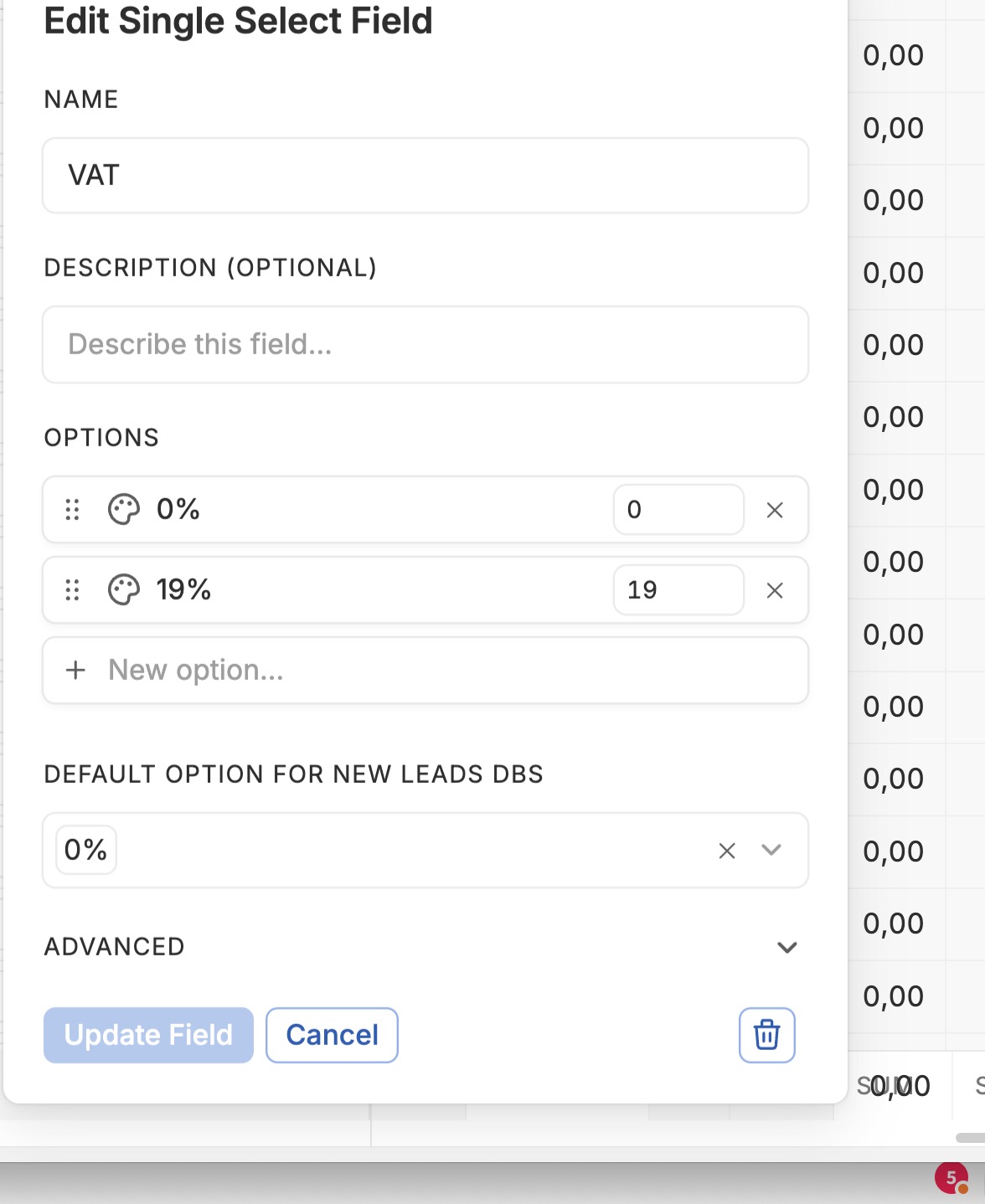Screen dimensions: 985x1204
Task: Clear the selected default option 0%
Action: [x=727, y=851]
